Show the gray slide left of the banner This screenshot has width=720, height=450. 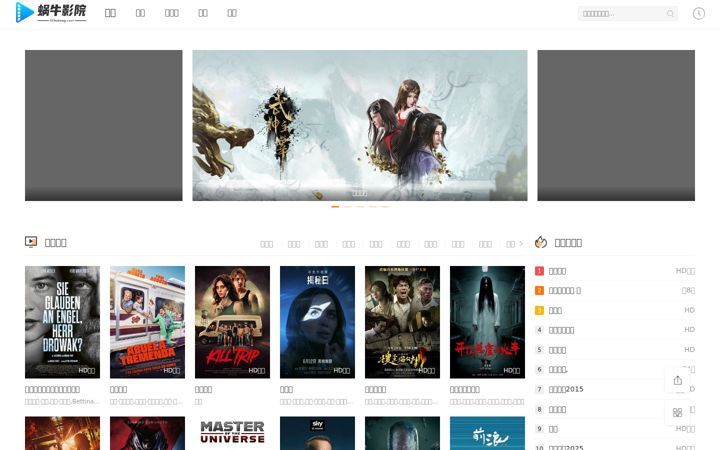pos(103,125)
